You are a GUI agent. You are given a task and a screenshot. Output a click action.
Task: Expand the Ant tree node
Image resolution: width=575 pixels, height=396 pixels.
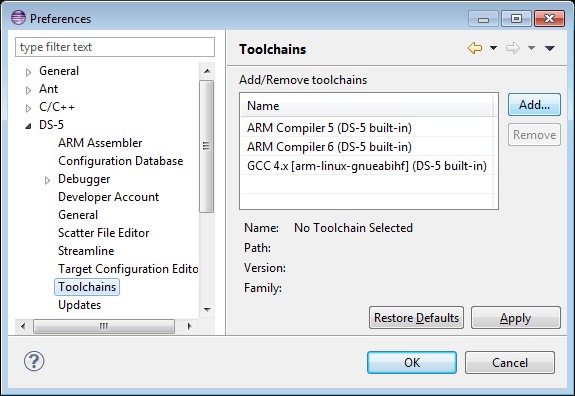28,90
